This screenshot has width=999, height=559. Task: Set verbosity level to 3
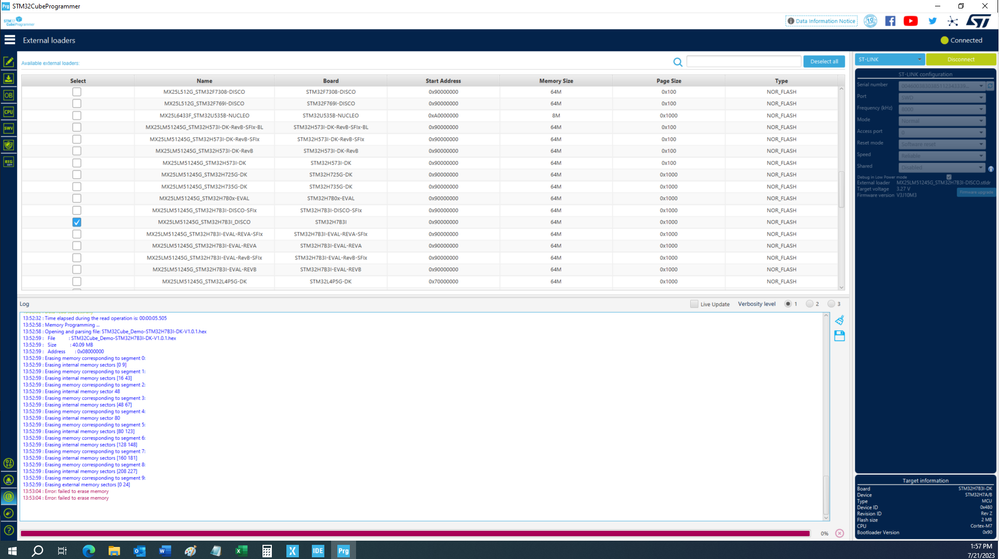(x=831, y=304)
